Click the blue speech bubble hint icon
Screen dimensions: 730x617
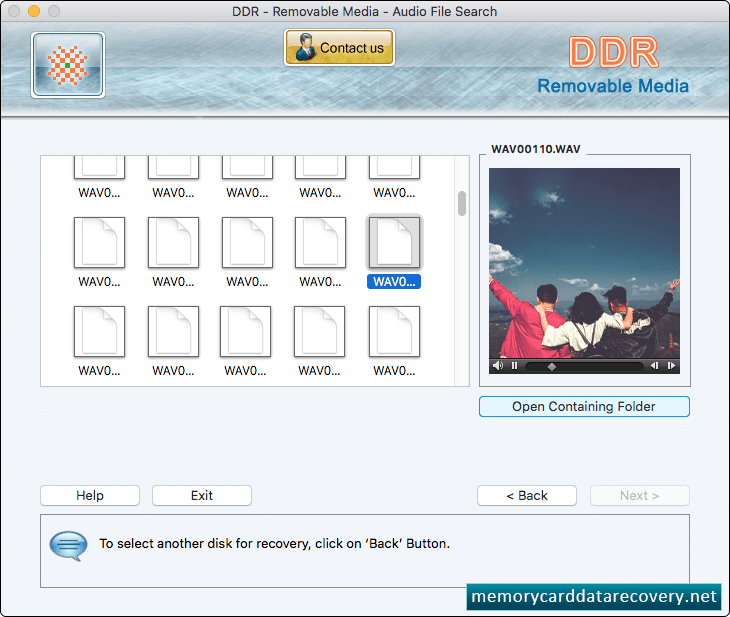point(68,545)
